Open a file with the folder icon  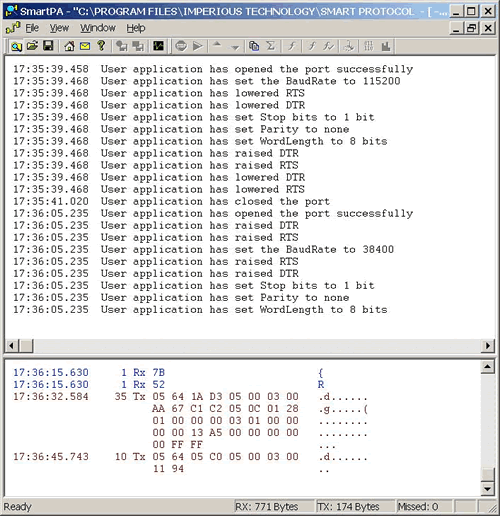point(32,46)
